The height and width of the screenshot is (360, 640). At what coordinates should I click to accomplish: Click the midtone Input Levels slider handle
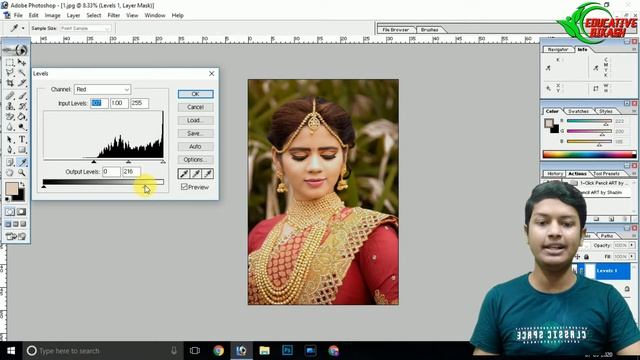coord(129,162)
